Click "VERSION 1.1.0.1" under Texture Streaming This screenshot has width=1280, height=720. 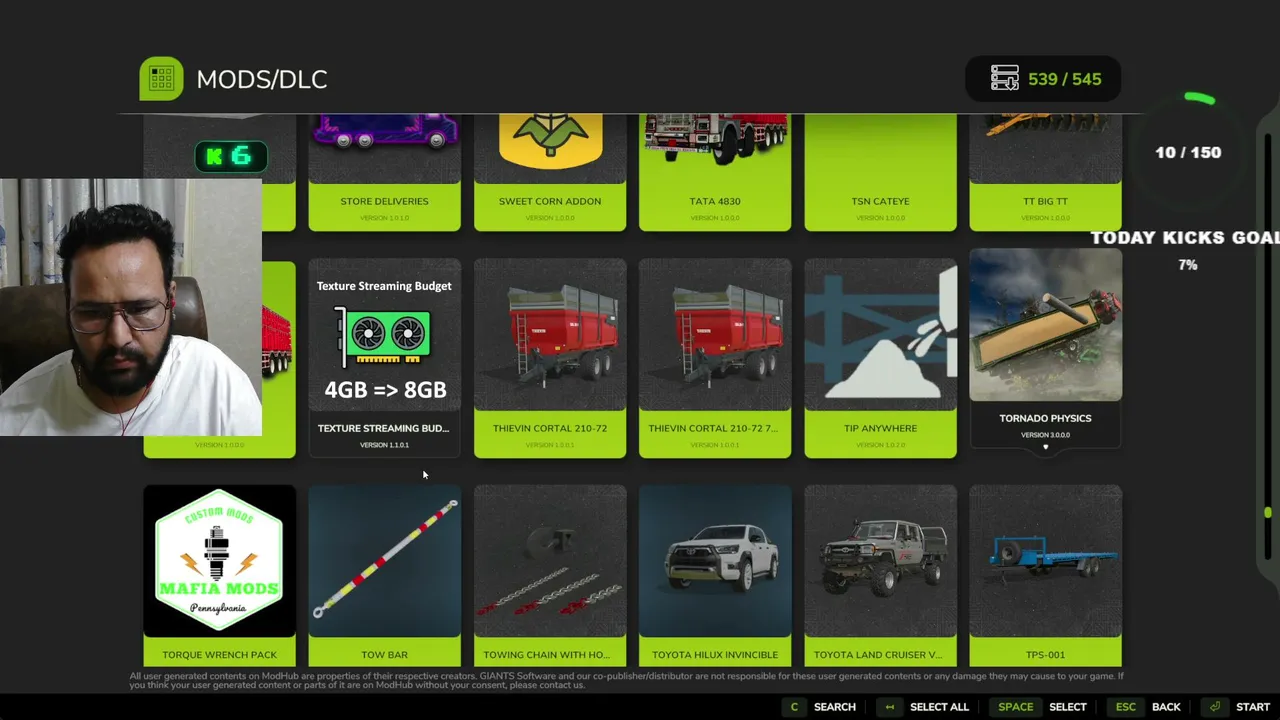click(x=384, y=445)
